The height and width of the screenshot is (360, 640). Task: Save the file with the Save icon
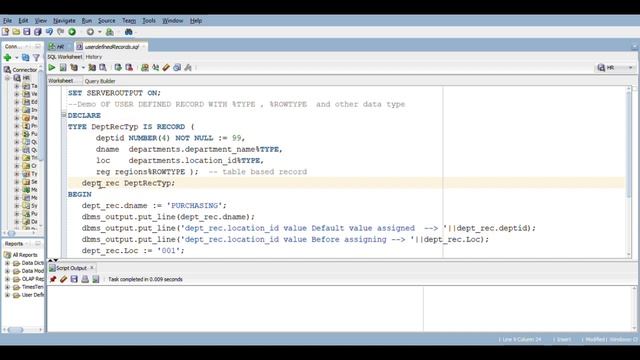27,32
